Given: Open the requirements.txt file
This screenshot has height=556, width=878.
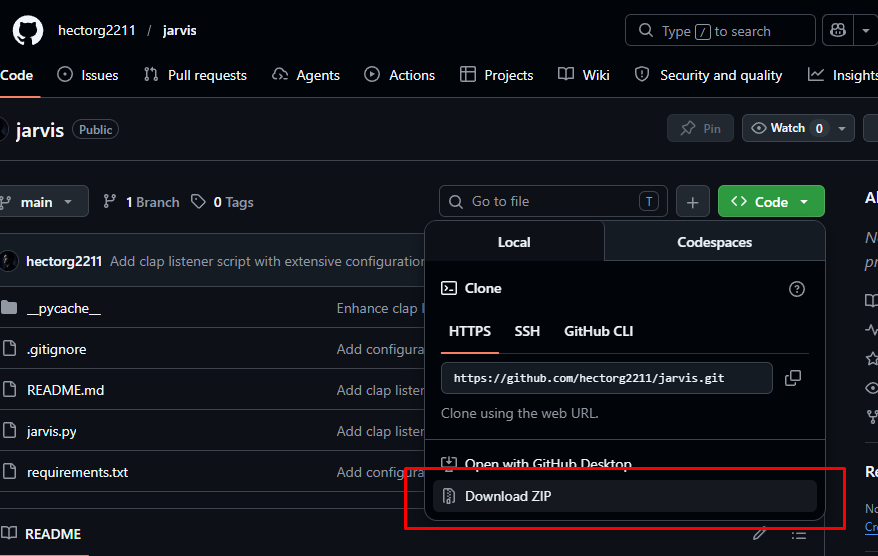Looking at the screenshot, I should pyautogui.click(x=77, y=472).
